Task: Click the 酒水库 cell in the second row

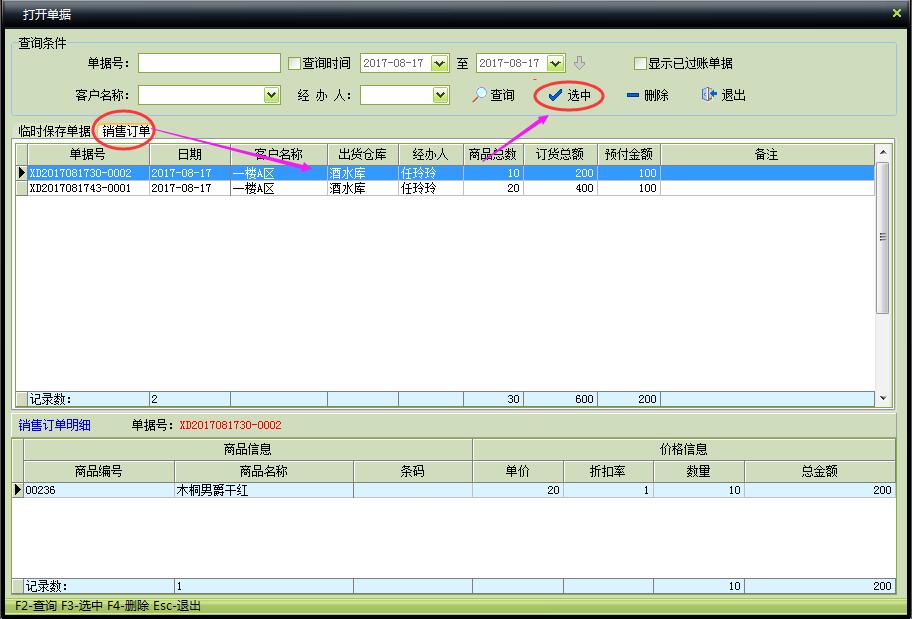Action: (362, 188)
